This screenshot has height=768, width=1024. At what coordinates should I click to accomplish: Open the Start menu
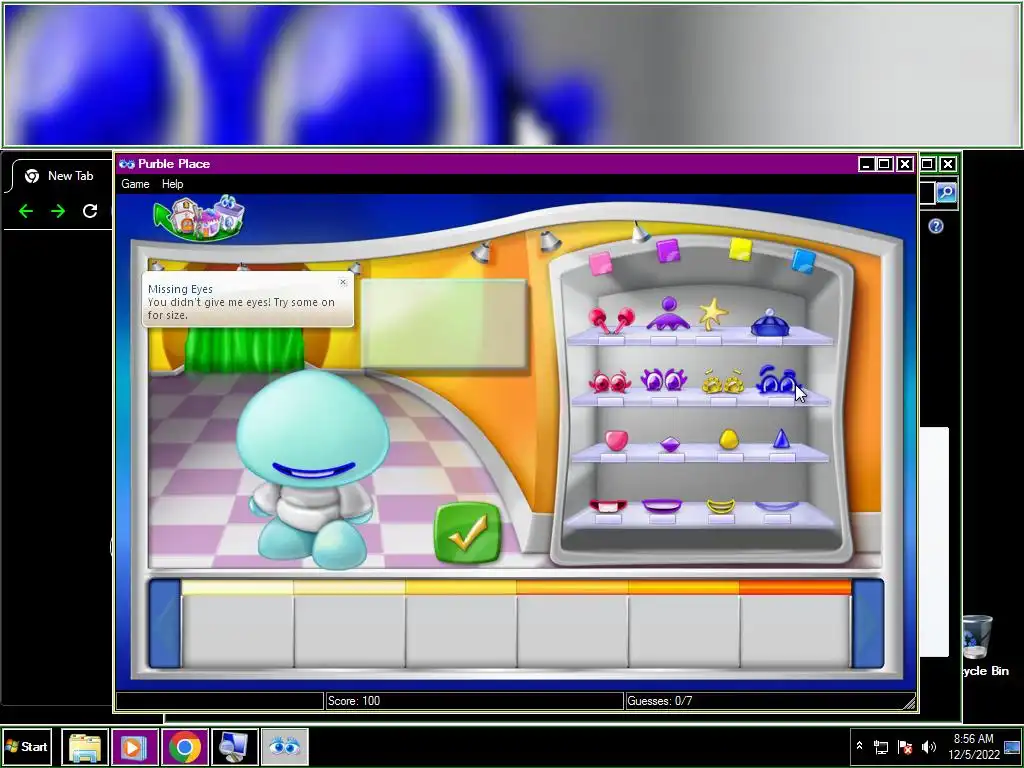[x=27, y=746]
